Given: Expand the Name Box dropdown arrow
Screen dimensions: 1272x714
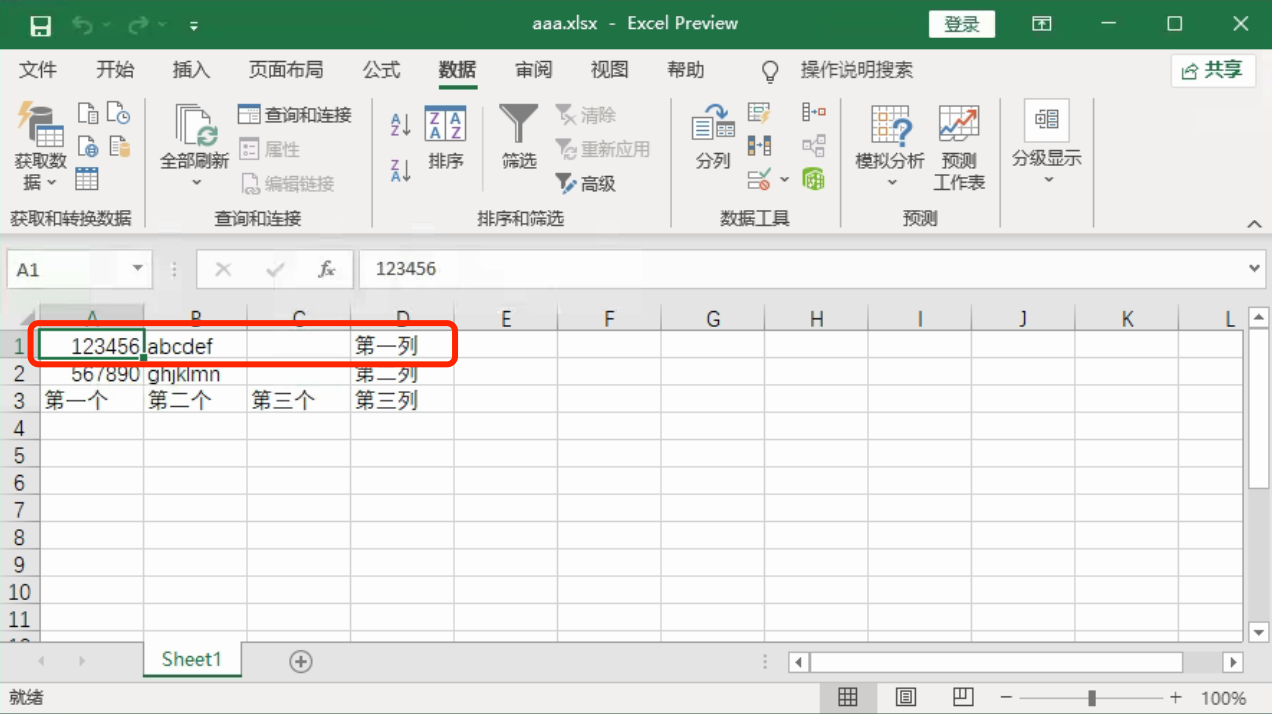Looking at the screenshot, I should 137,270.
